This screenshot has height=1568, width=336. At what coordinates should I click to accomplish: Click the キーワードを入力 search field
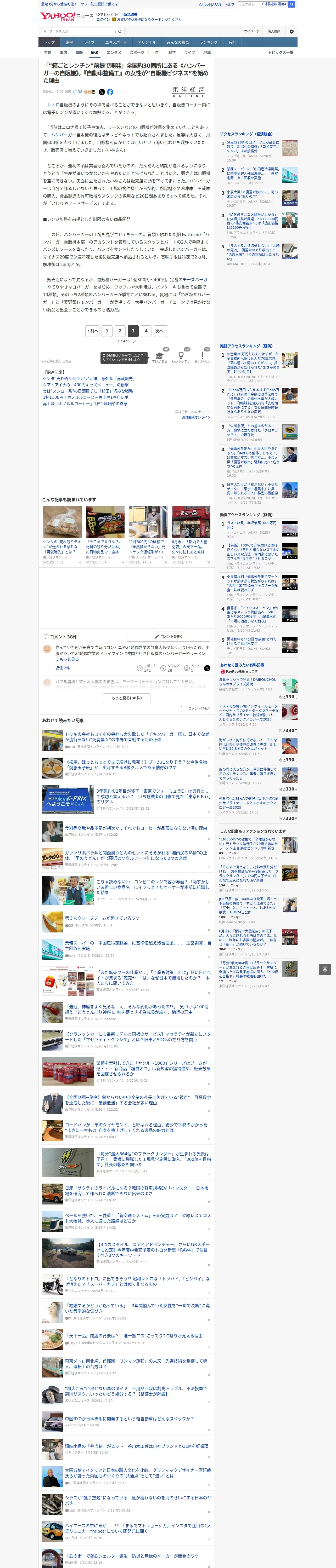79,31
